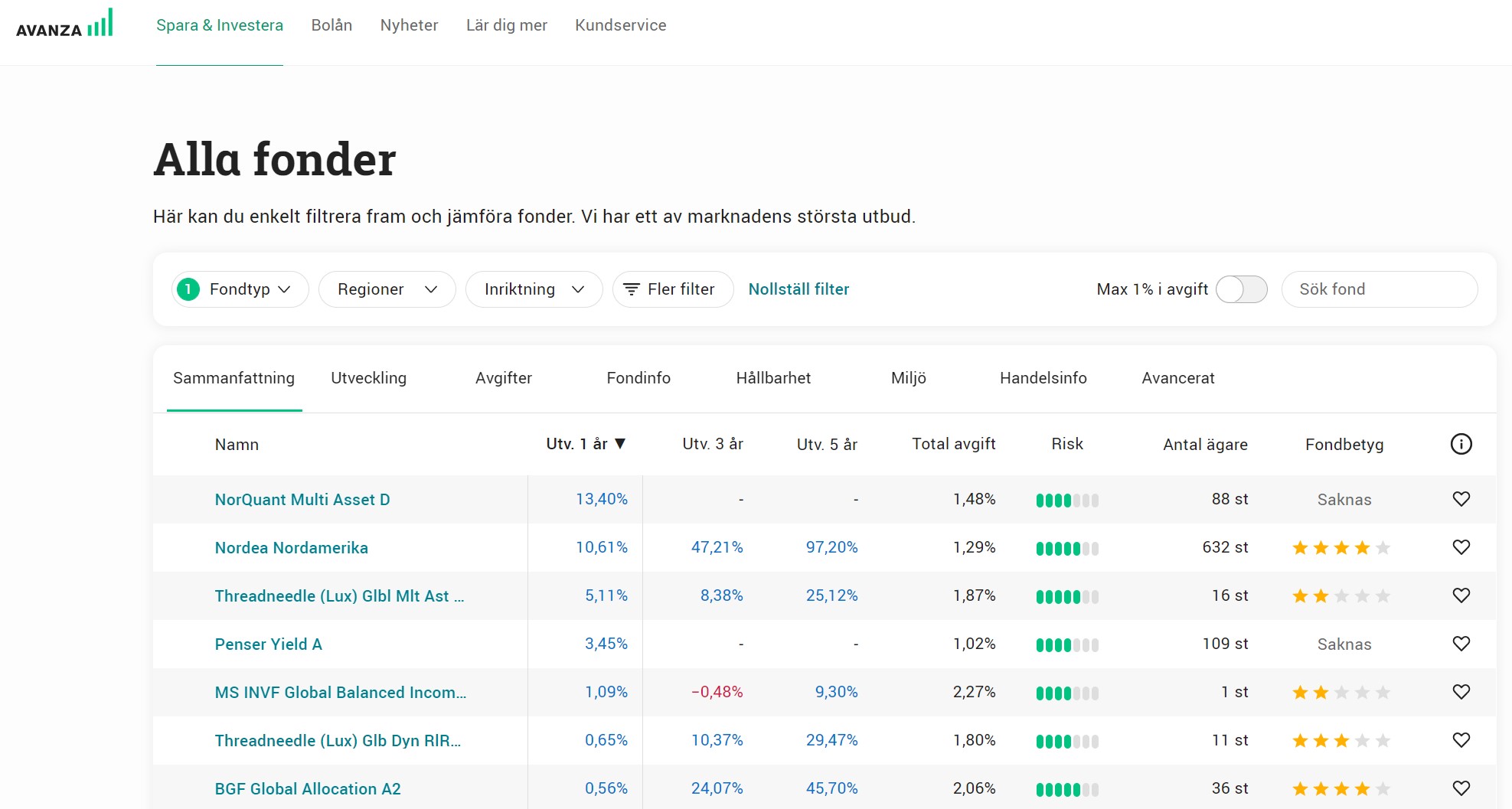Sort by Utv. 3 år column
1512x809 pixels.
pos(713,444)
